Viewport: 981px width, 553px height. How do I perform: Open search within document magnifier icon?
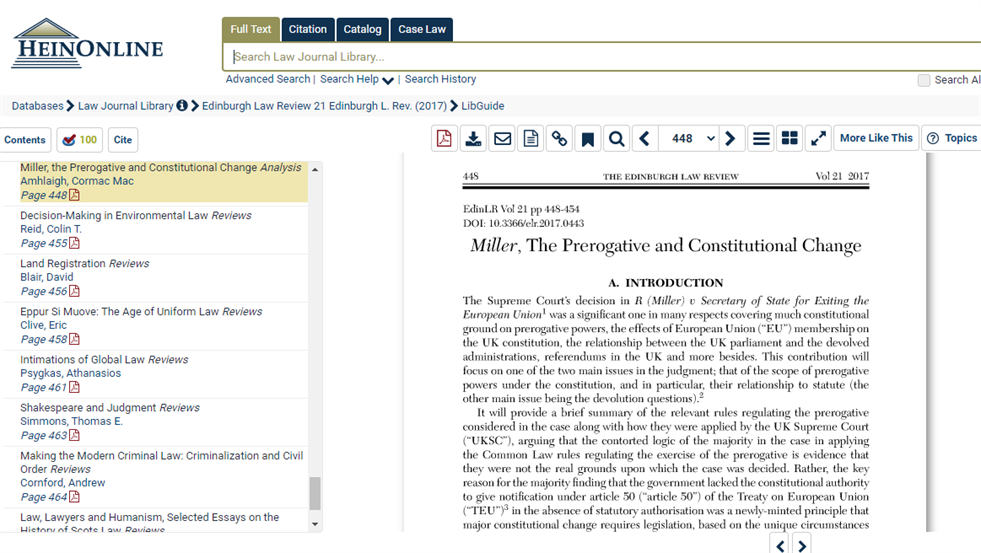pyautogui.click(x=616, y=138)
